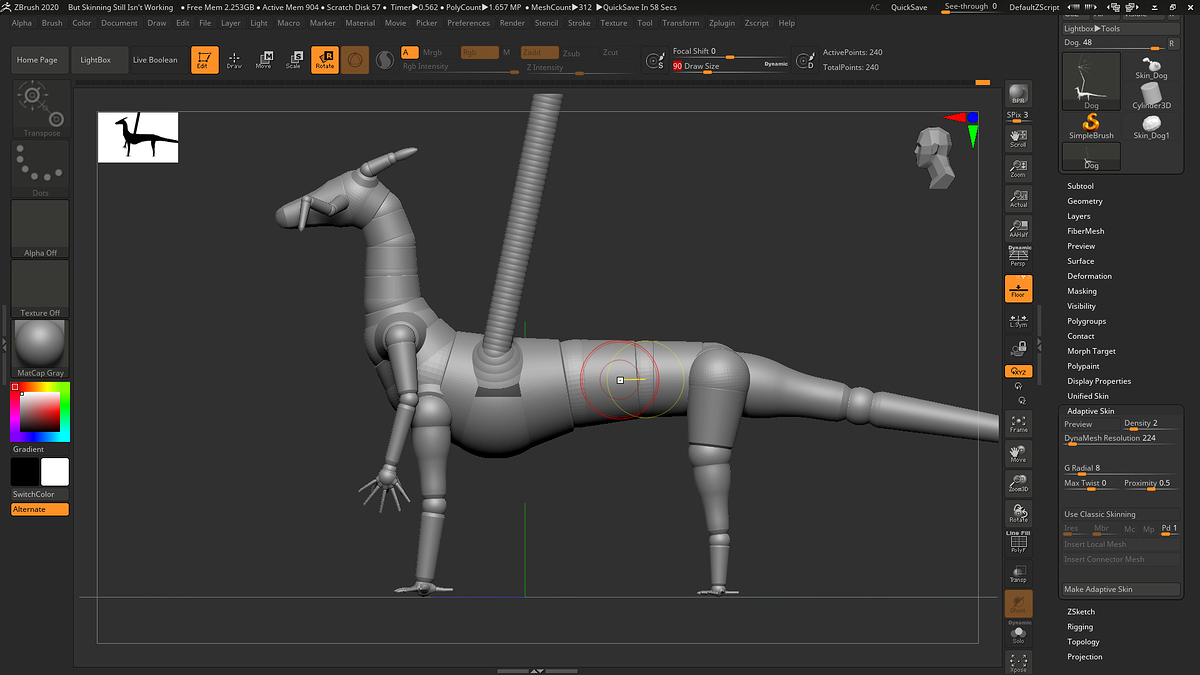Expand the Geometry section

[1085, 201]
